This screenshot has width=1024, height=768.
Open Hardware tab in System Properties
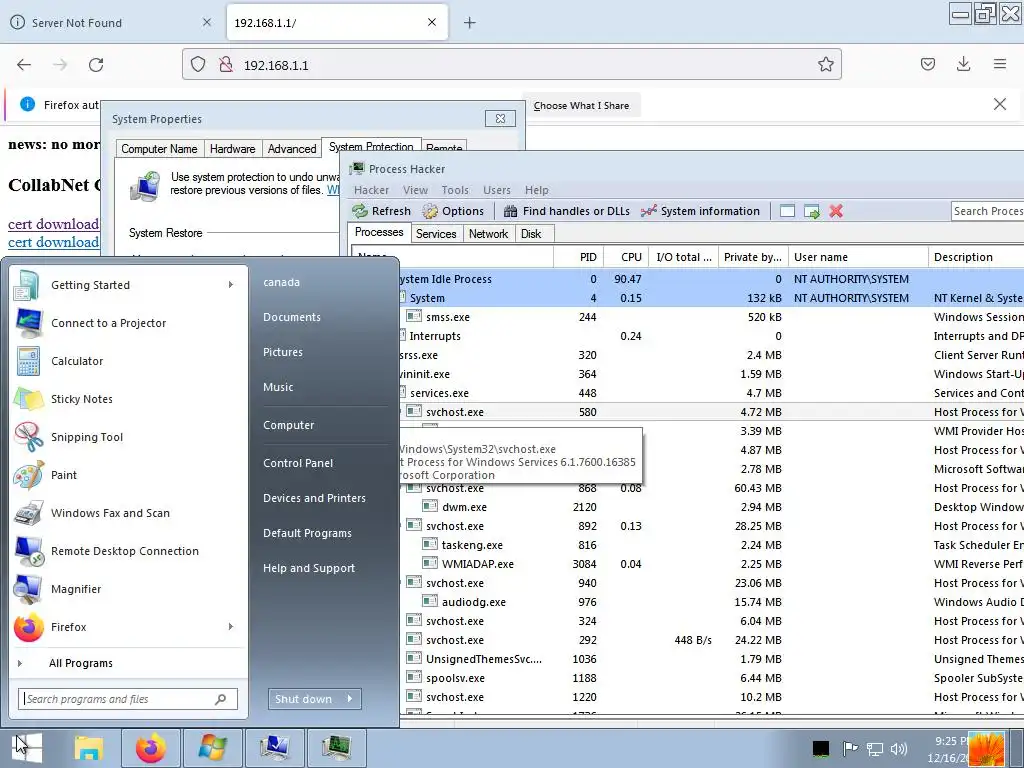click(x=232, y=149)
